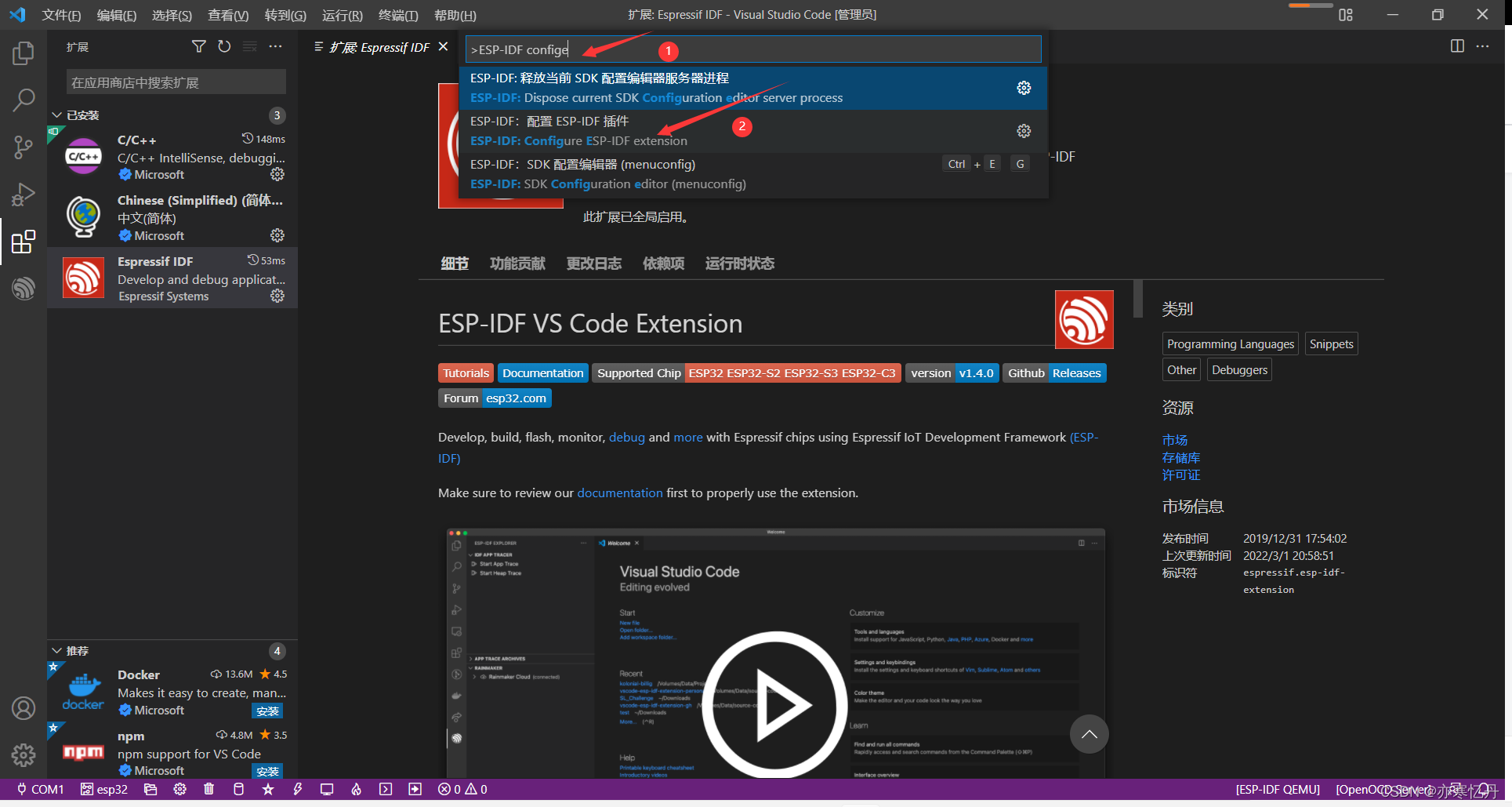The height and width of the screenshot is (807, 1512).
Task: Switch to 细节 details tab
Action: (x=454, y=264)
